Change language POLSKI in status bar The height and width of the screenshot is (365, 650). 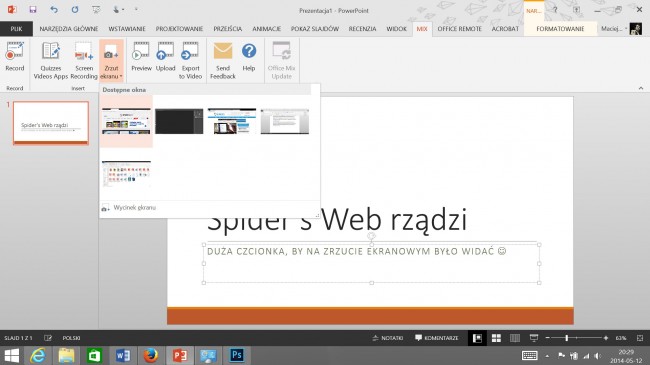pyautogui.click(x=71, y=338)
